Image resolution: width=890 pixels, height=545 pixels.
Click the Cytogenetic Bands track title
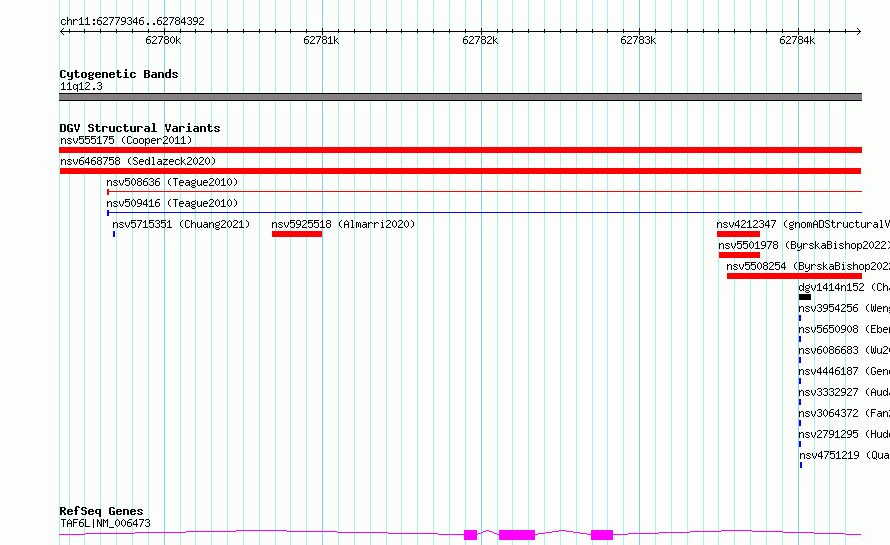(x=119, y=74)
